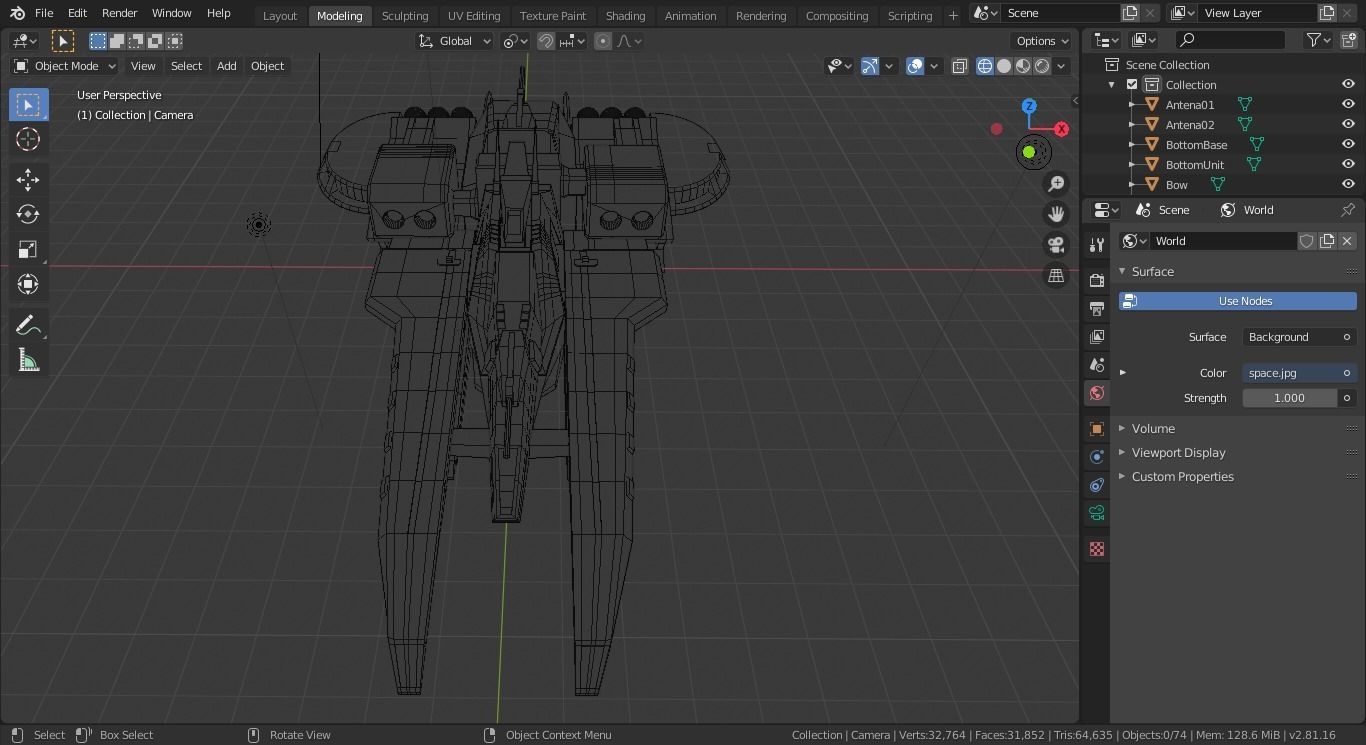
Task: Unlink the World datablock with X
Action: 1347,241
